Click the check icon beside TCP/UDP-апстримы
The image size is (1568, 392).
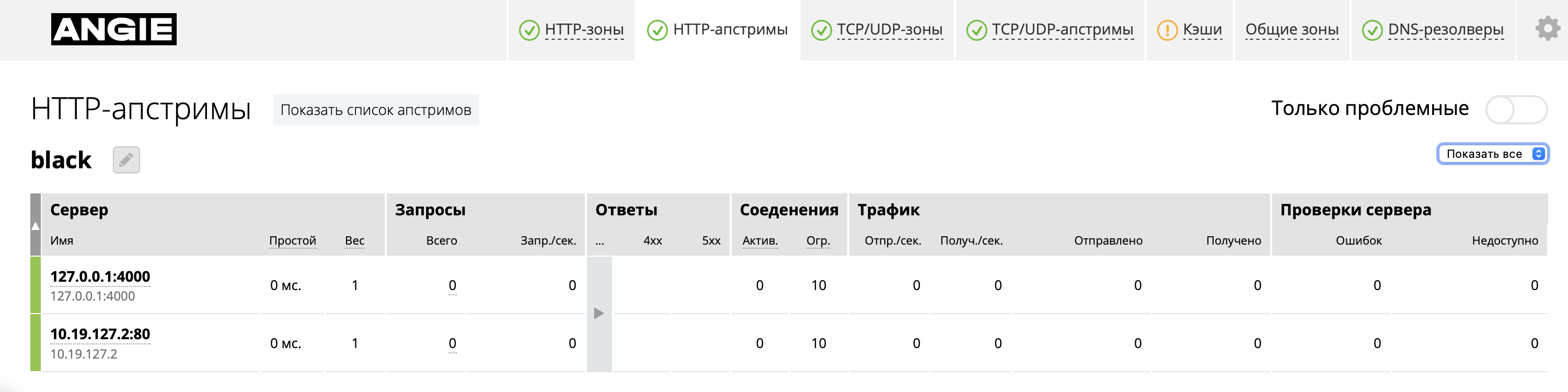976,30
